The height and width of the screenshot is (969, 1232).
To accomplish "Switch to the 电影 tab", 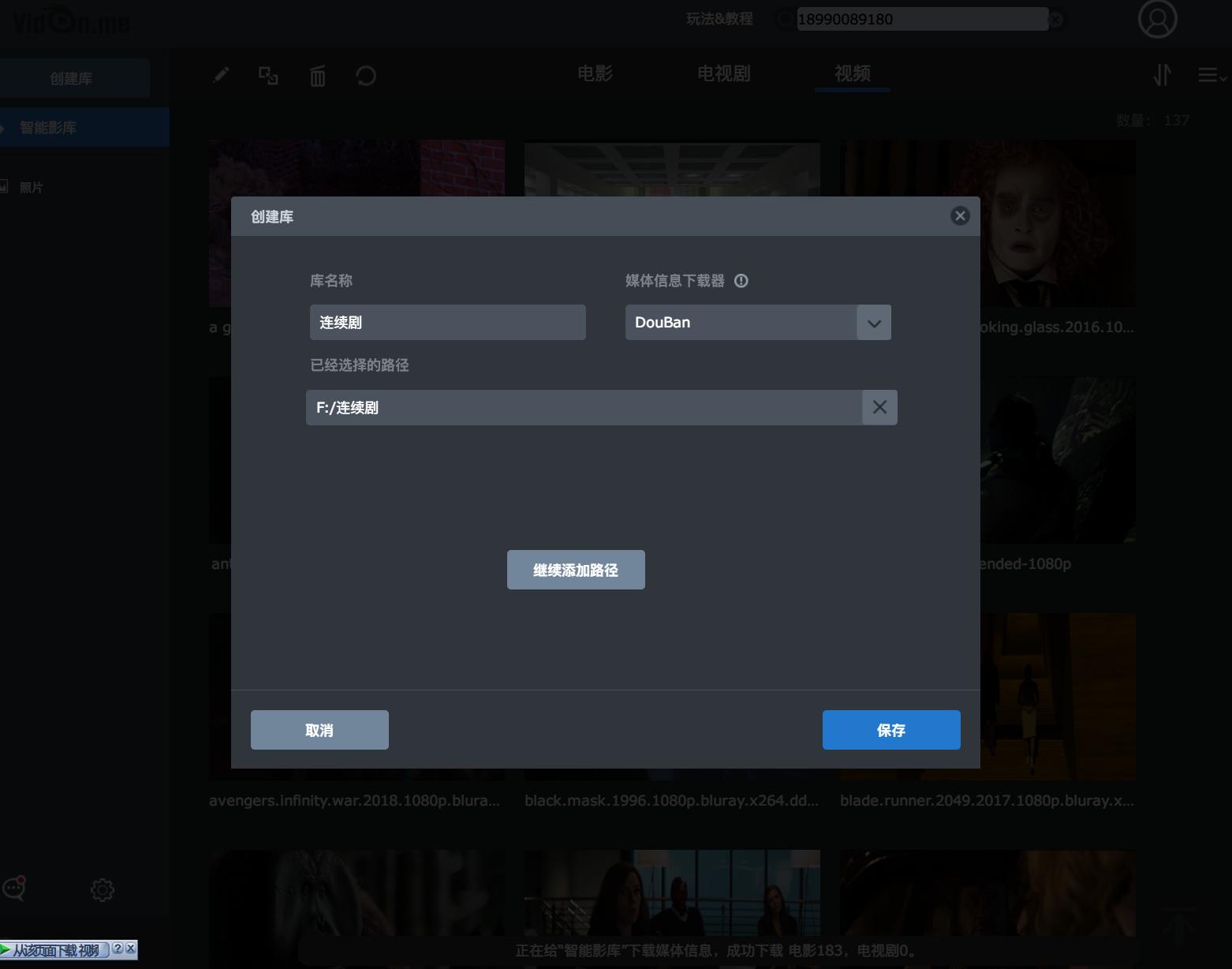I will [595, 73].
